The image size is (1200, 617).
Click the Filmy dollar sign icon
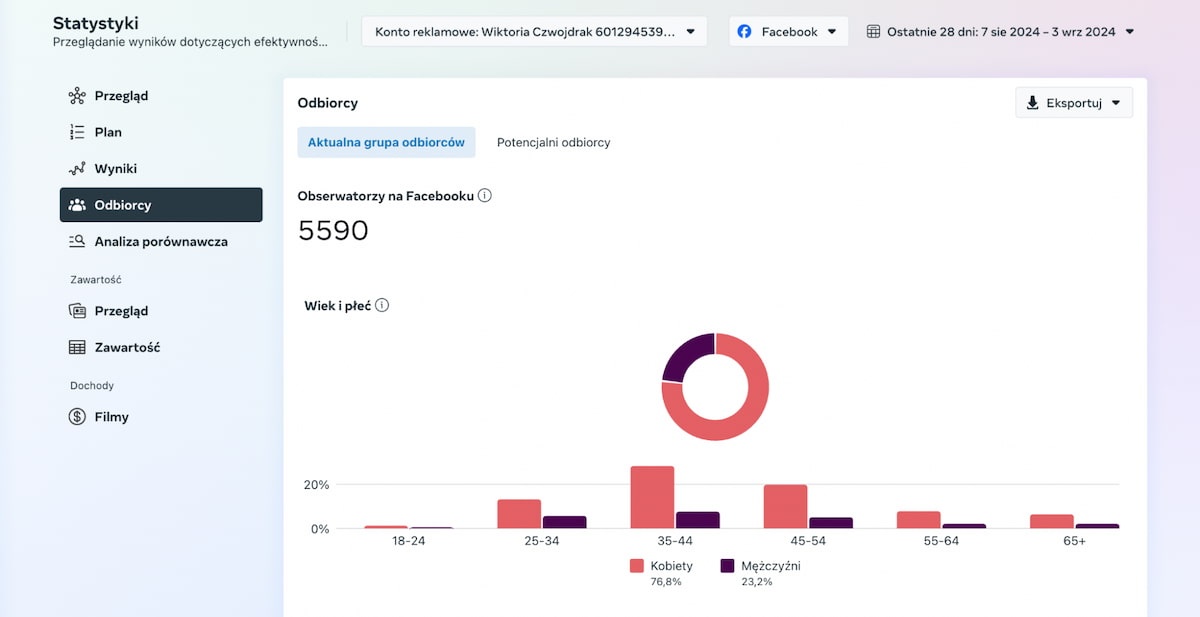point(77,417)
